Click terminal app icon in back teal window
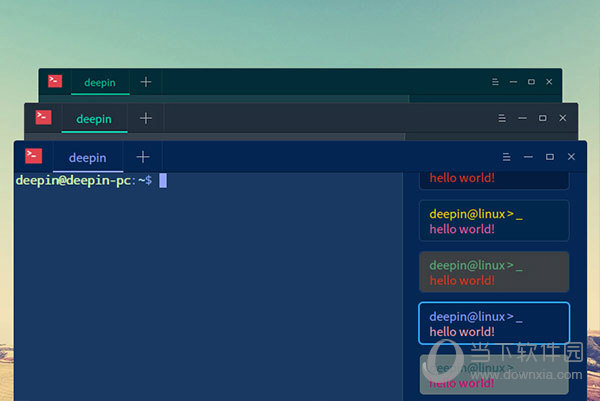 55,81
